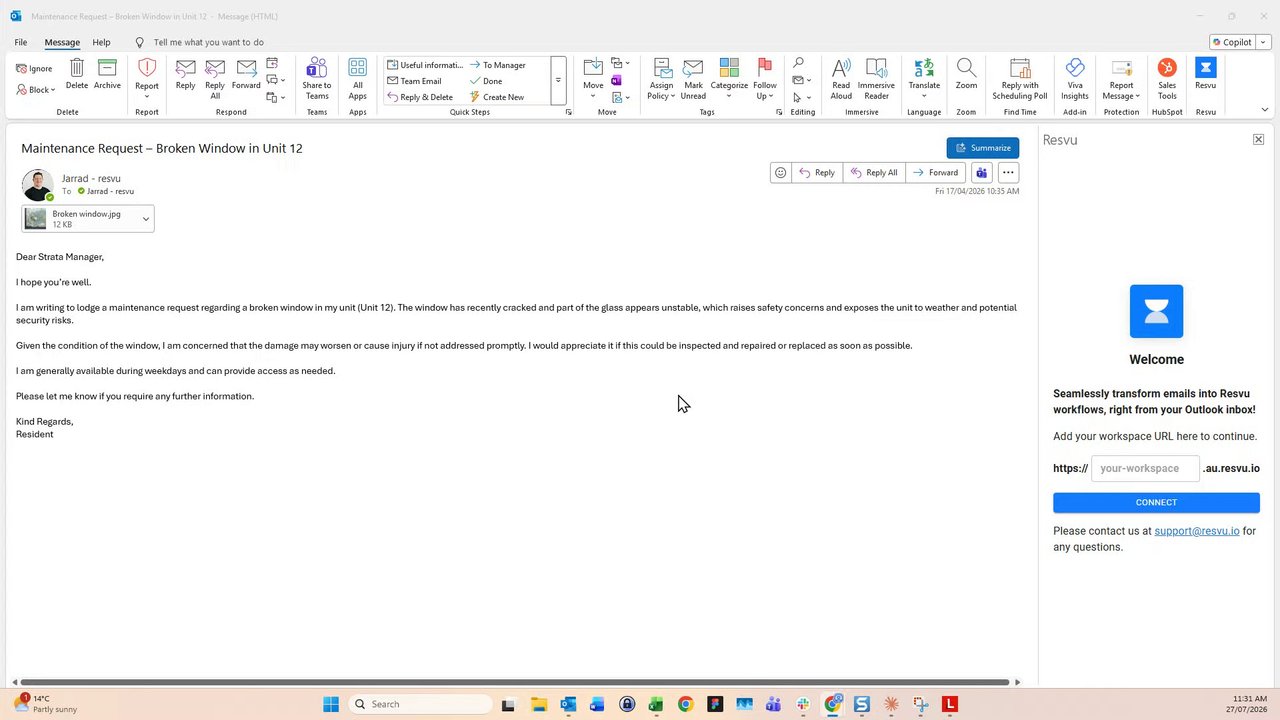Run the 'To Manager' quick step
The width and height of the screenshot is (1280, 720).
[x=498, y=65]
